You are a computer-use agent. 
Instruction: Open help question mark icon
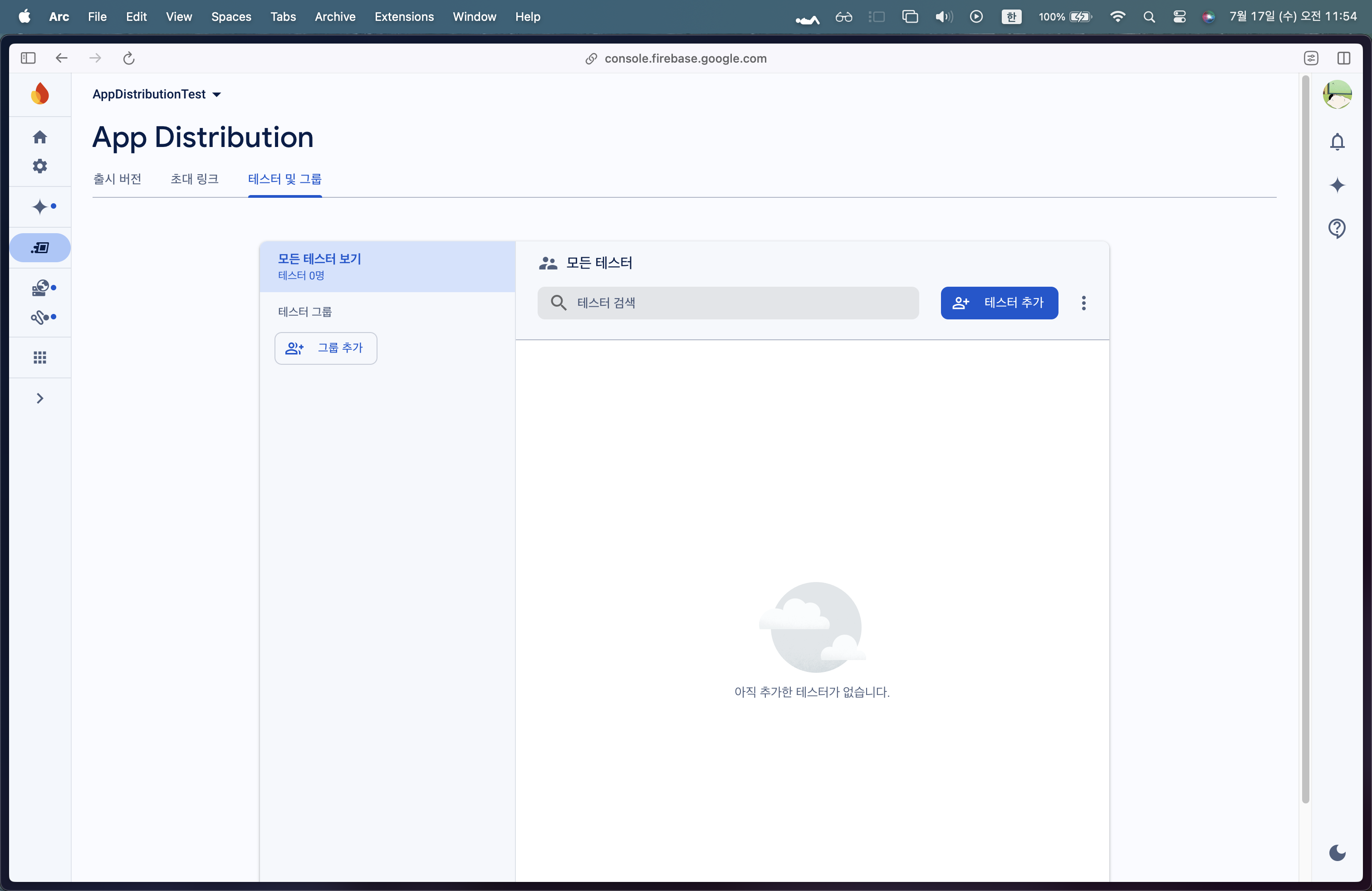[x=1337, y=229]
